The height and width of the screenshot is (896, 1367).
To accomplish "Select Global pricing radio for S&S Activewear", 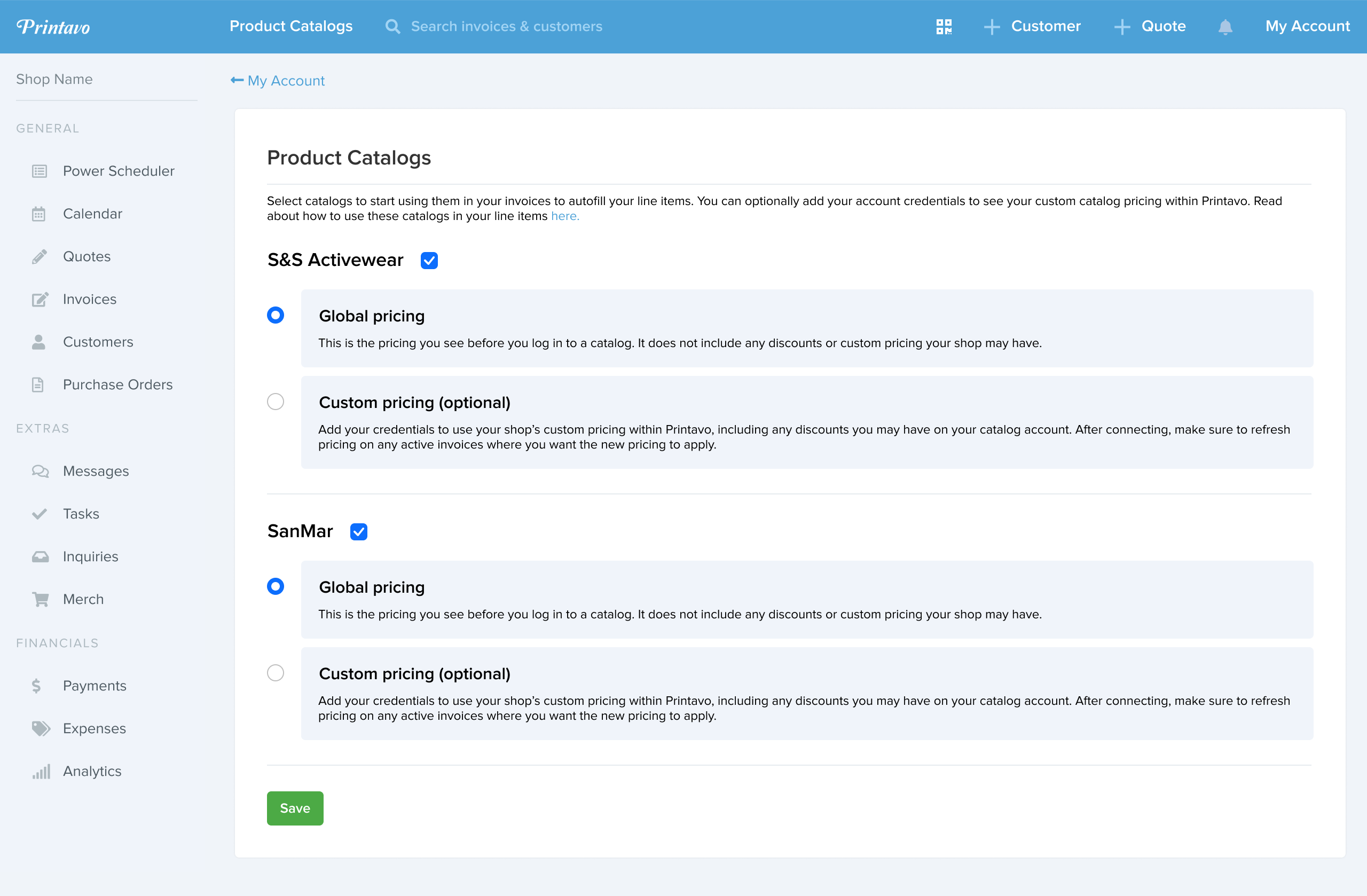I will [x=276, y=315].
